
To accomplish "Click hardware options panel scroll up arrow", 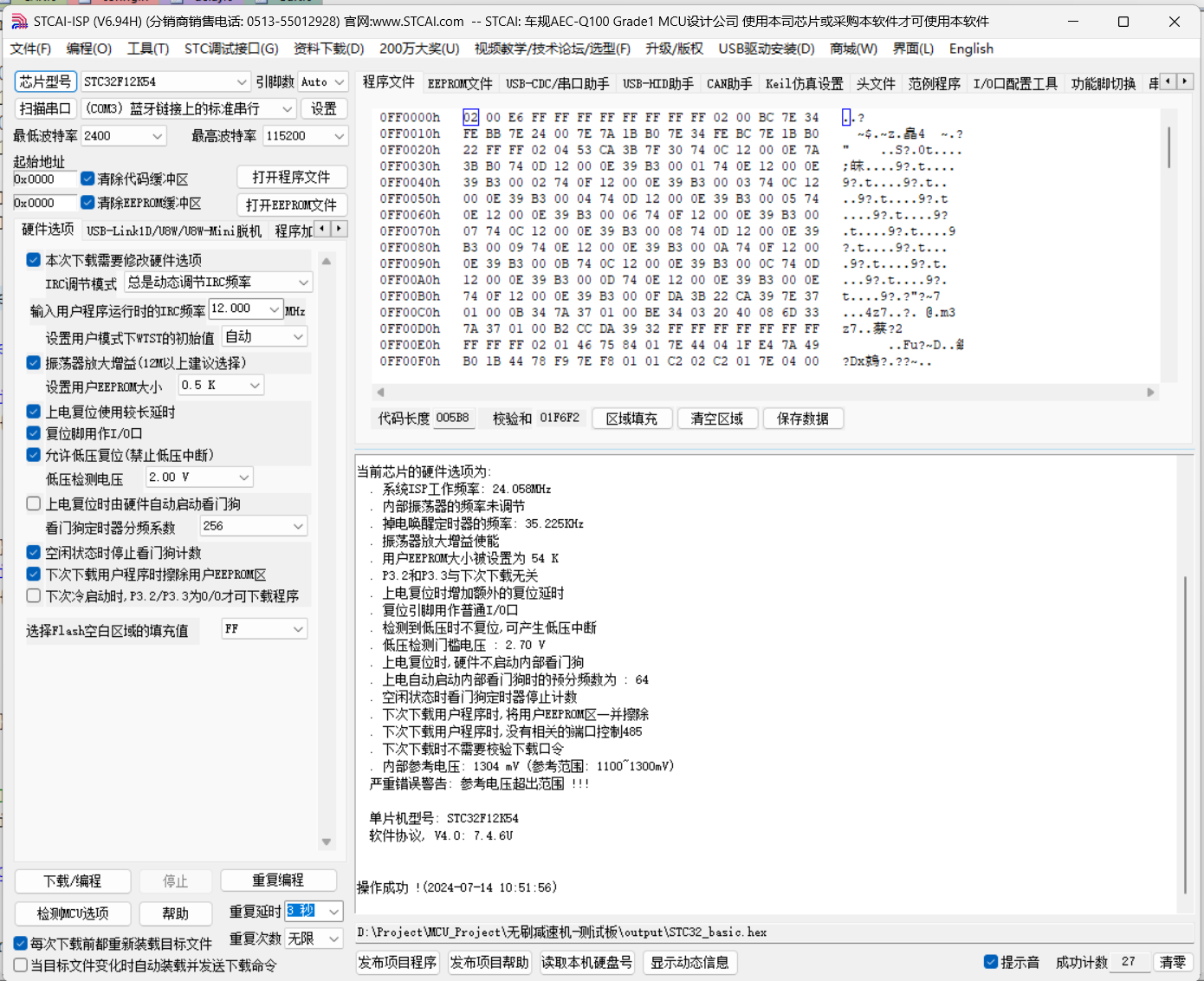I will 327,261.
